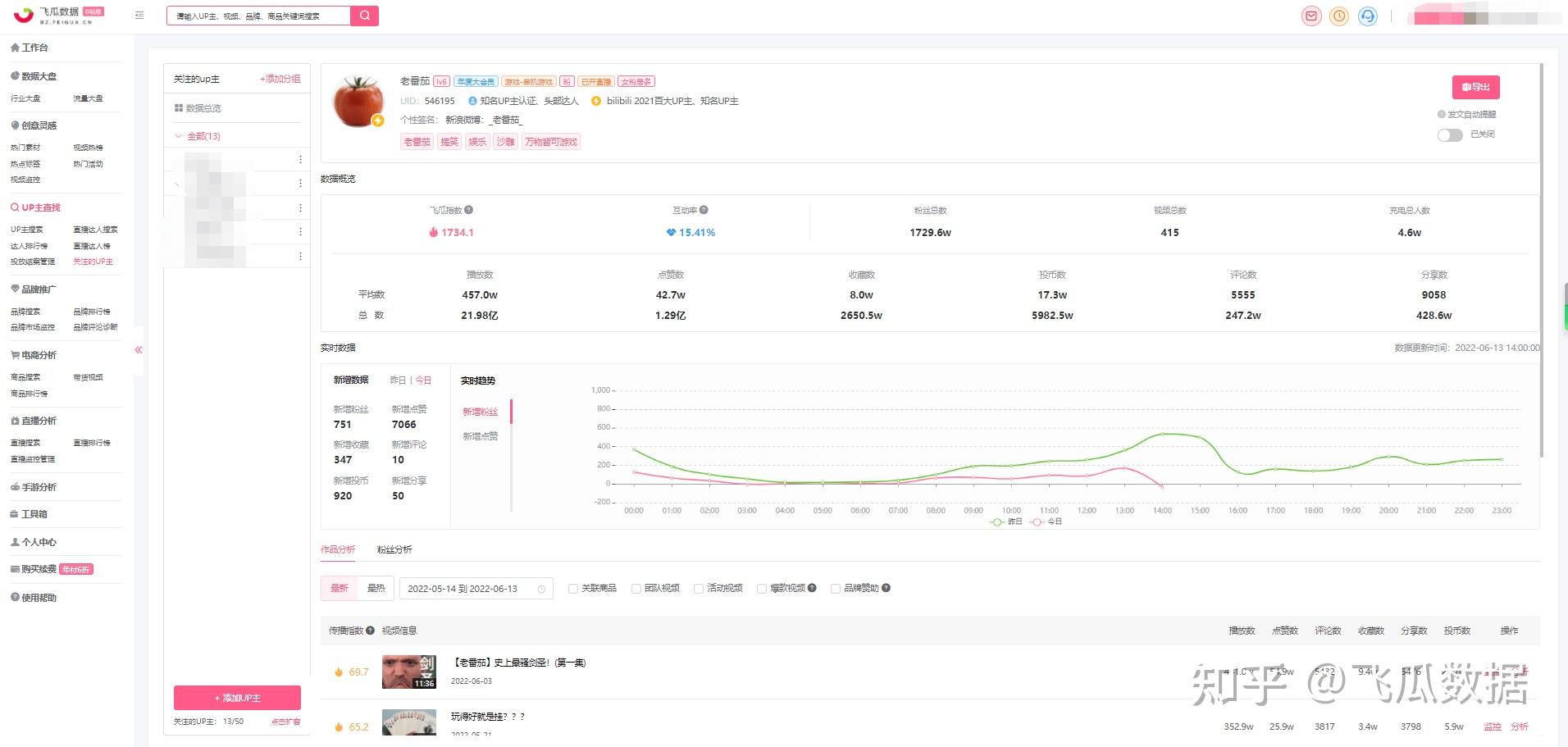Switch to the 粉丝分析 tab
The height and width of the screenshot is (747, 1568).
click(394, 549)
